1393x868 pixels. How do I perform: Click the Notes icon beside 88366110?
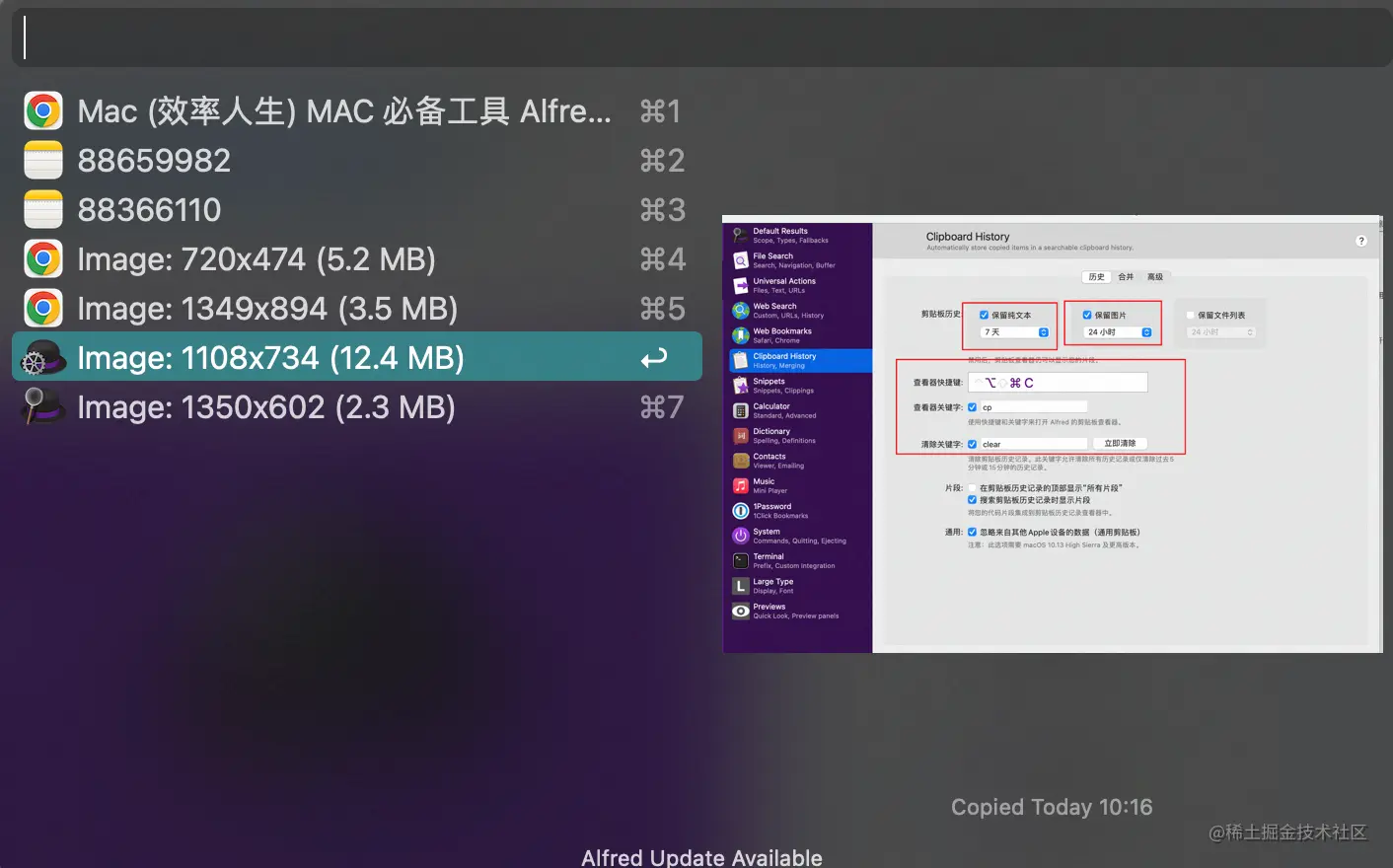click(43, 209)
